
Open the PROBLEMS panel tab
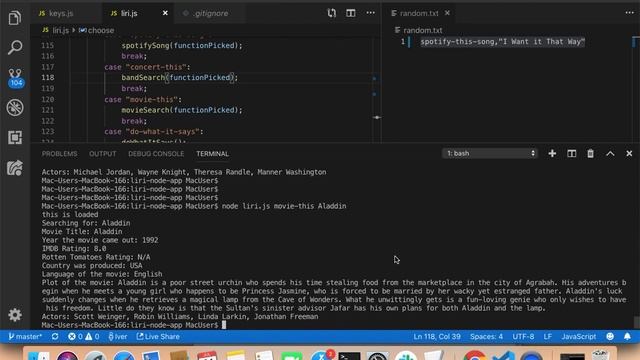[x=59, y=154]
